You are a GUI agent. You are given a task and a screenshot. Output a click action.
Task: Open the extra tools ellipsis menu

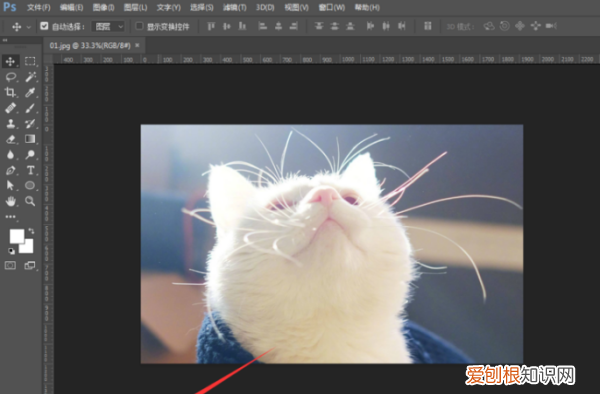coord(10,217)
